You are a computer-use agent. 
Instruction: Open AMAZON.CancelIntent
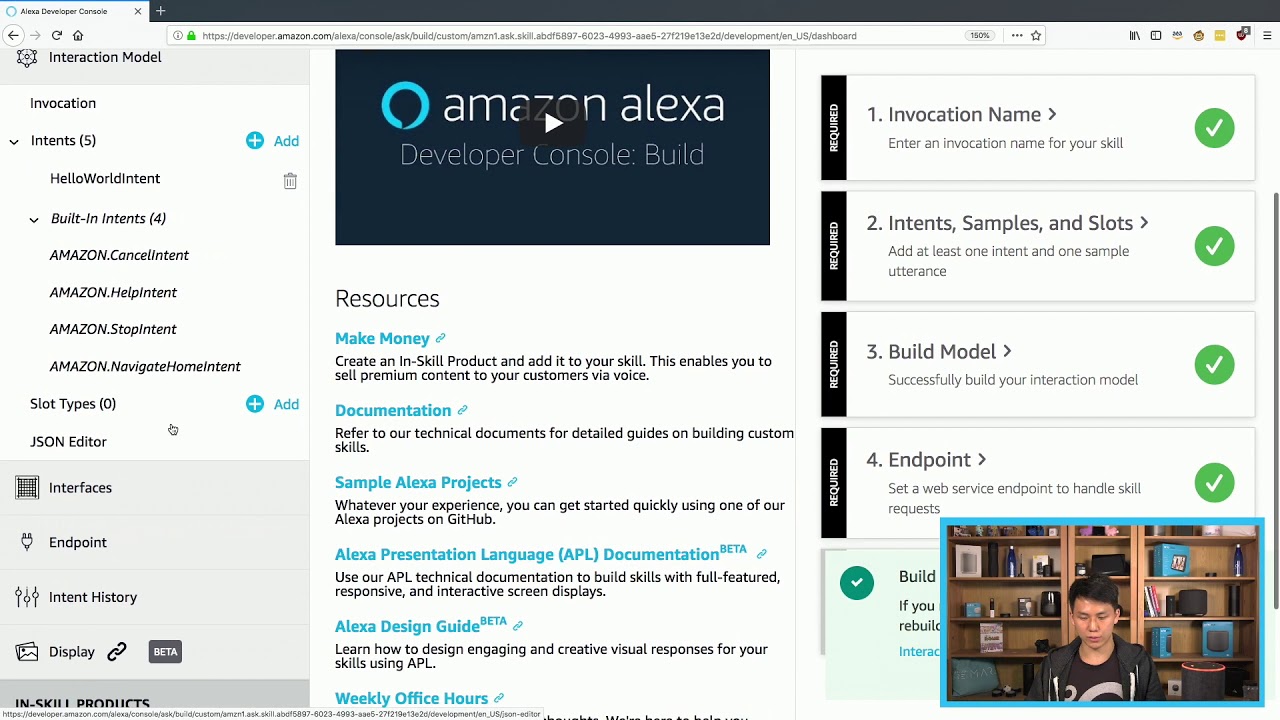tap(119, 255)
